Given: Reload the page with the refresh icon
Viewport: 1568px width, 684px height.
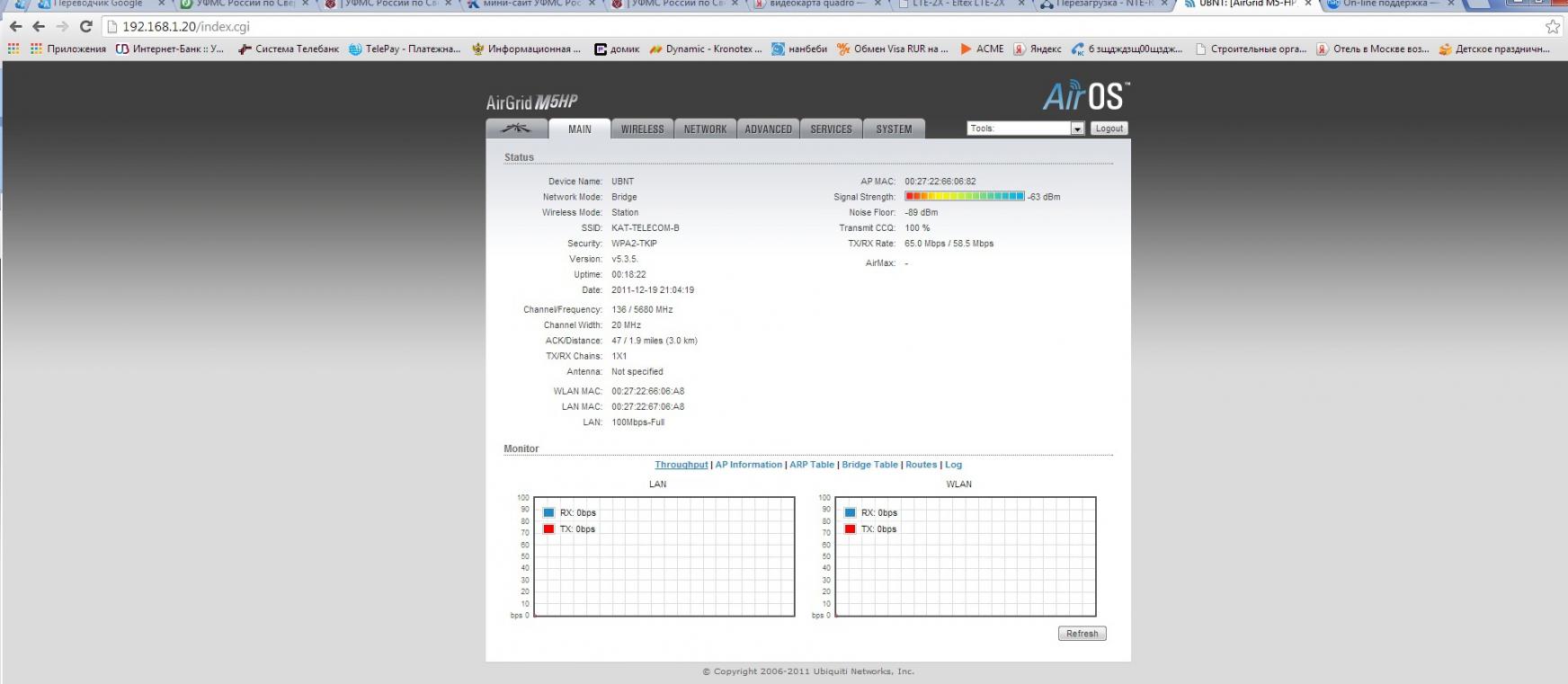Looking at the screenshot, I should [x=86, y=26].
